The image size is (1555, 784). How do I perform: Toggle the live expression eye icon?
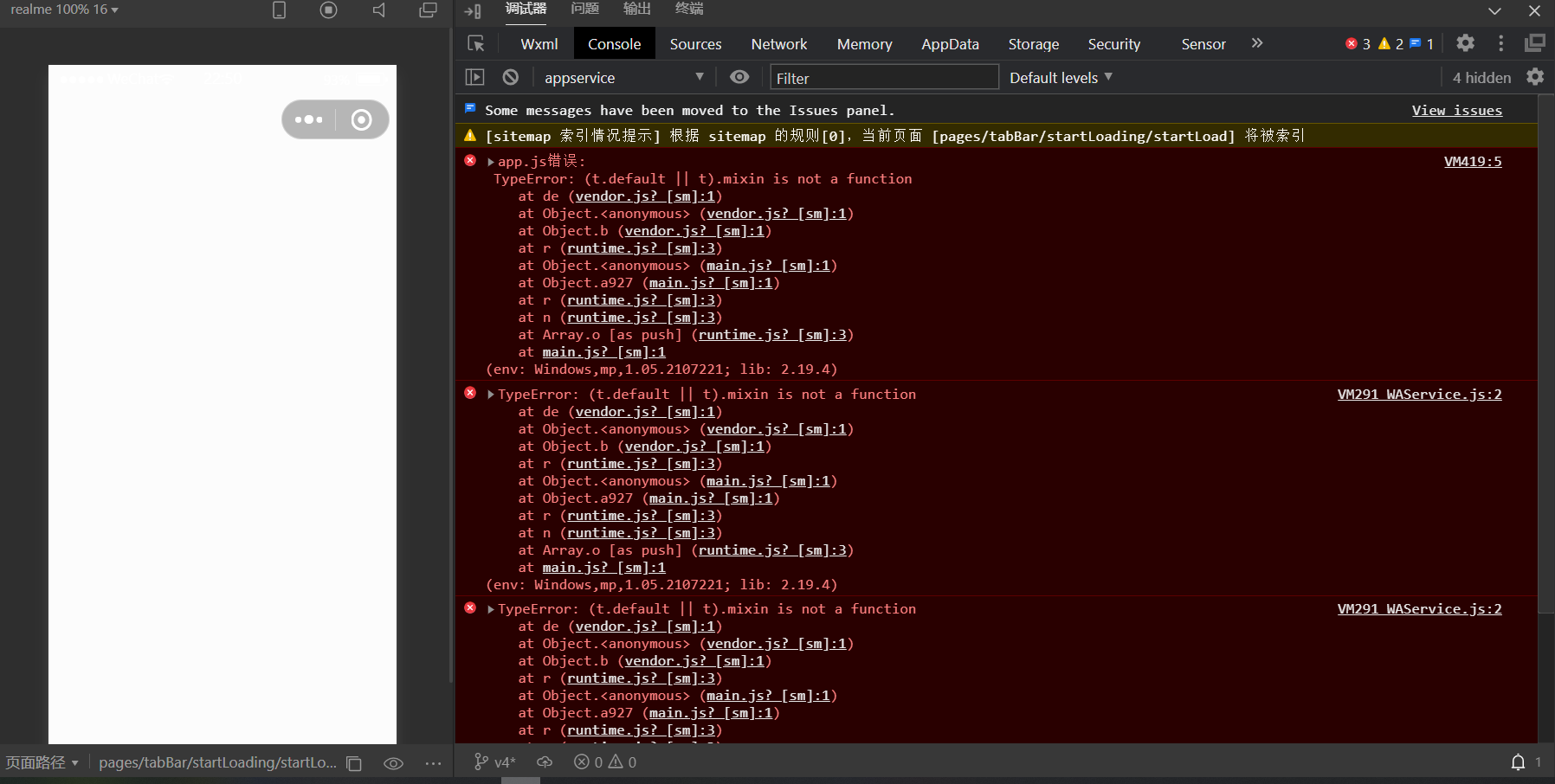(739, 77)
